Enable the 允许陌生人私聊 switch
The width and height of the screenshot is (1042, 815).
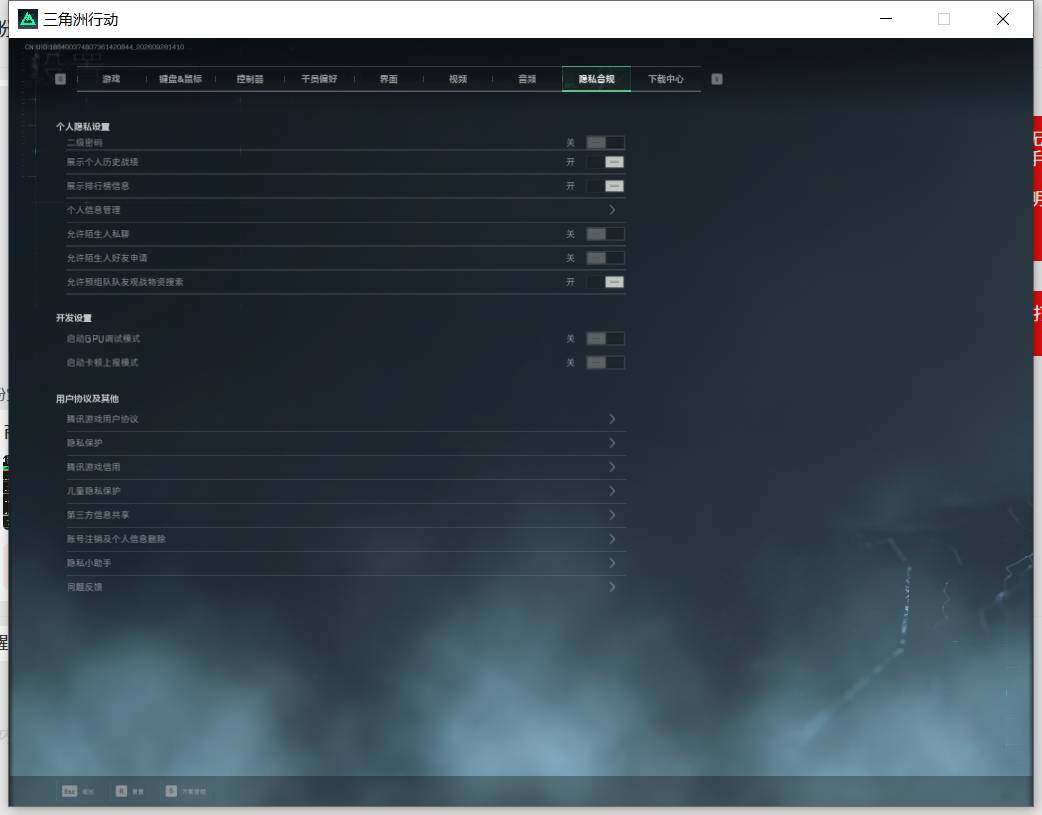(605, 233)
